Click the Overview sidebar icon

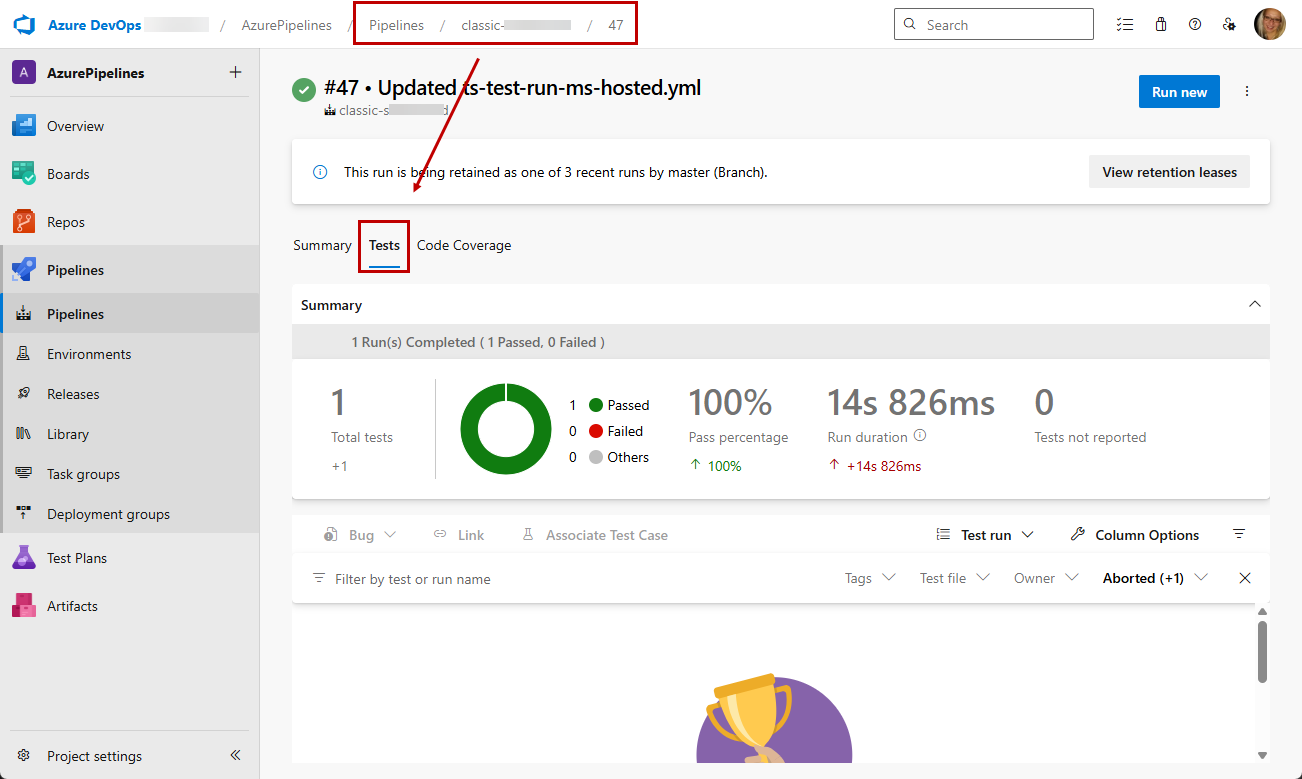[x=24, y=126]
